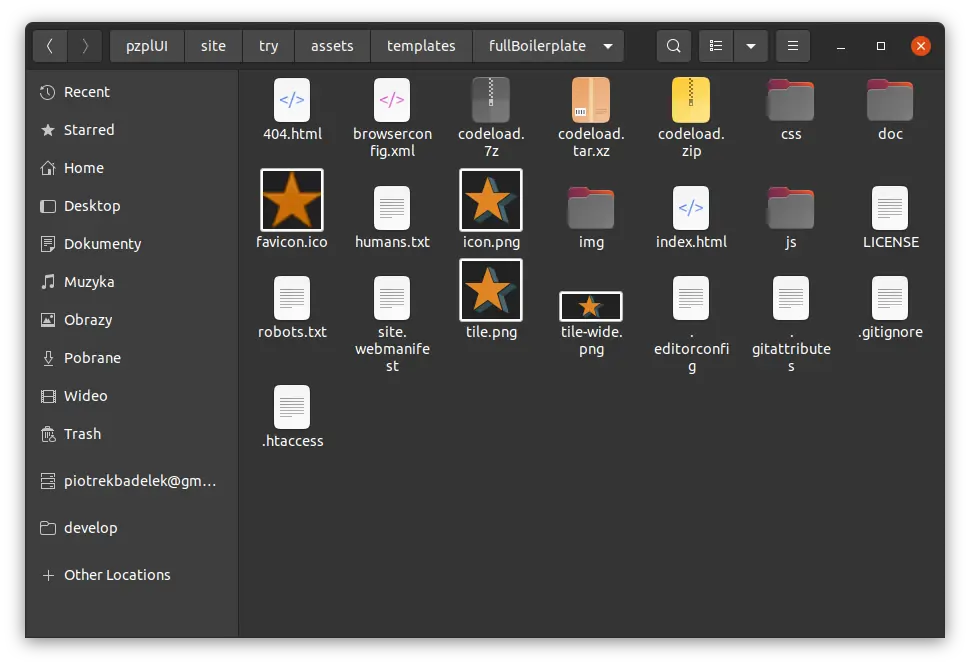970x666 pixels.
Task: Select the codeload.zip archive icon
Action: [691, 100]
